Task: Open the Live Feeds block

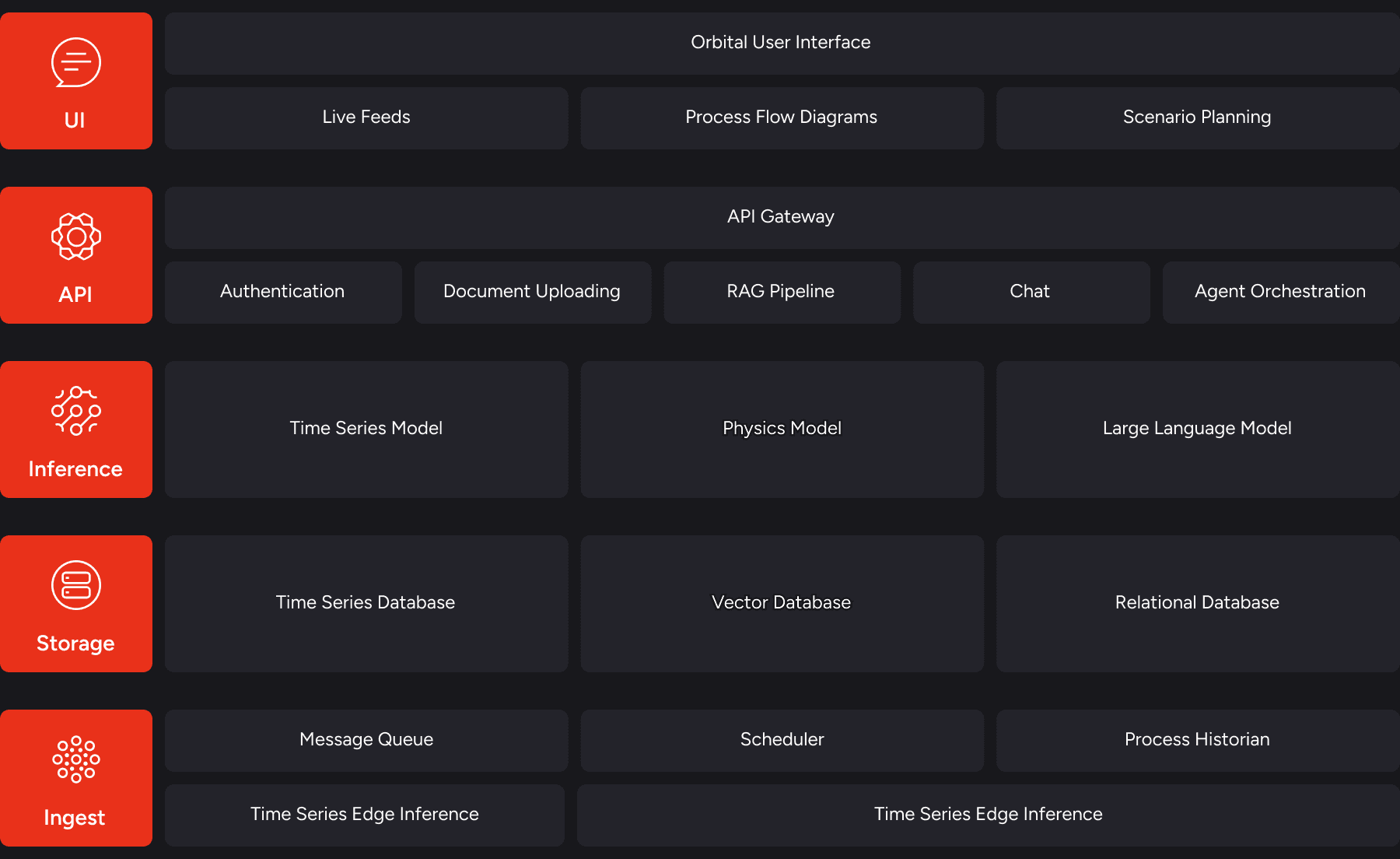Action: tap(366, 118)
